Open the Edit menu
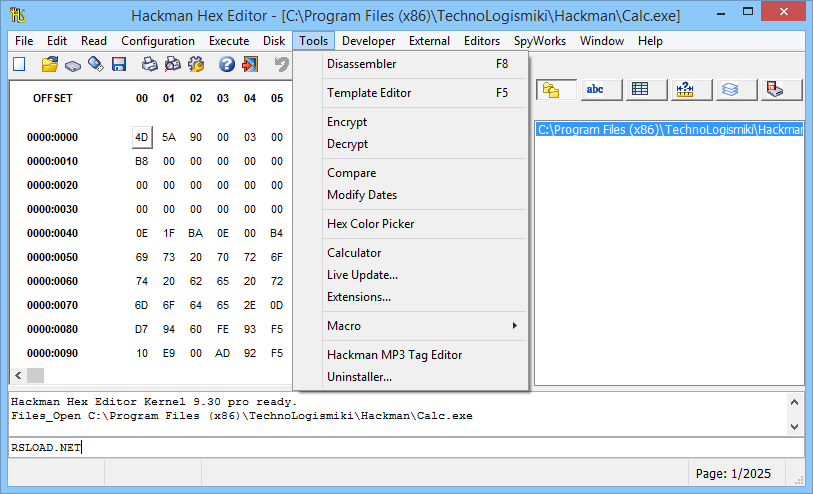 click(x=57, y=41)
